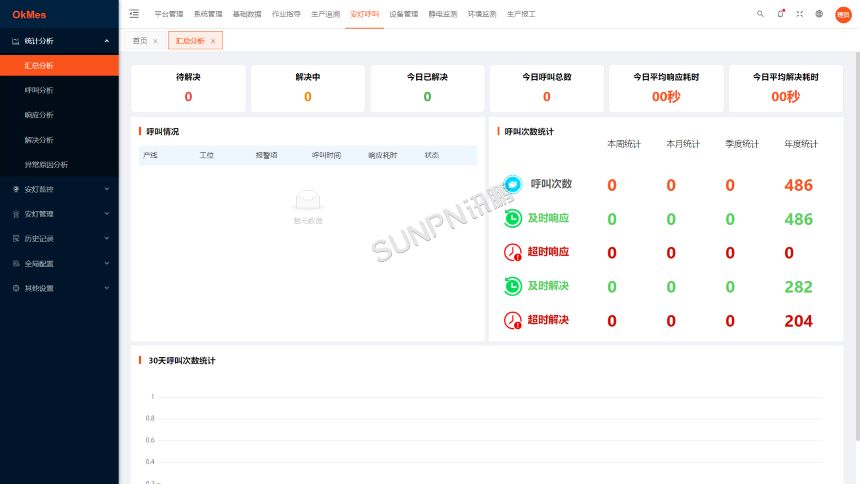Toggle fullscreen with the expand icon
This screenshot has width=860, height=484.
pos(799,14)
